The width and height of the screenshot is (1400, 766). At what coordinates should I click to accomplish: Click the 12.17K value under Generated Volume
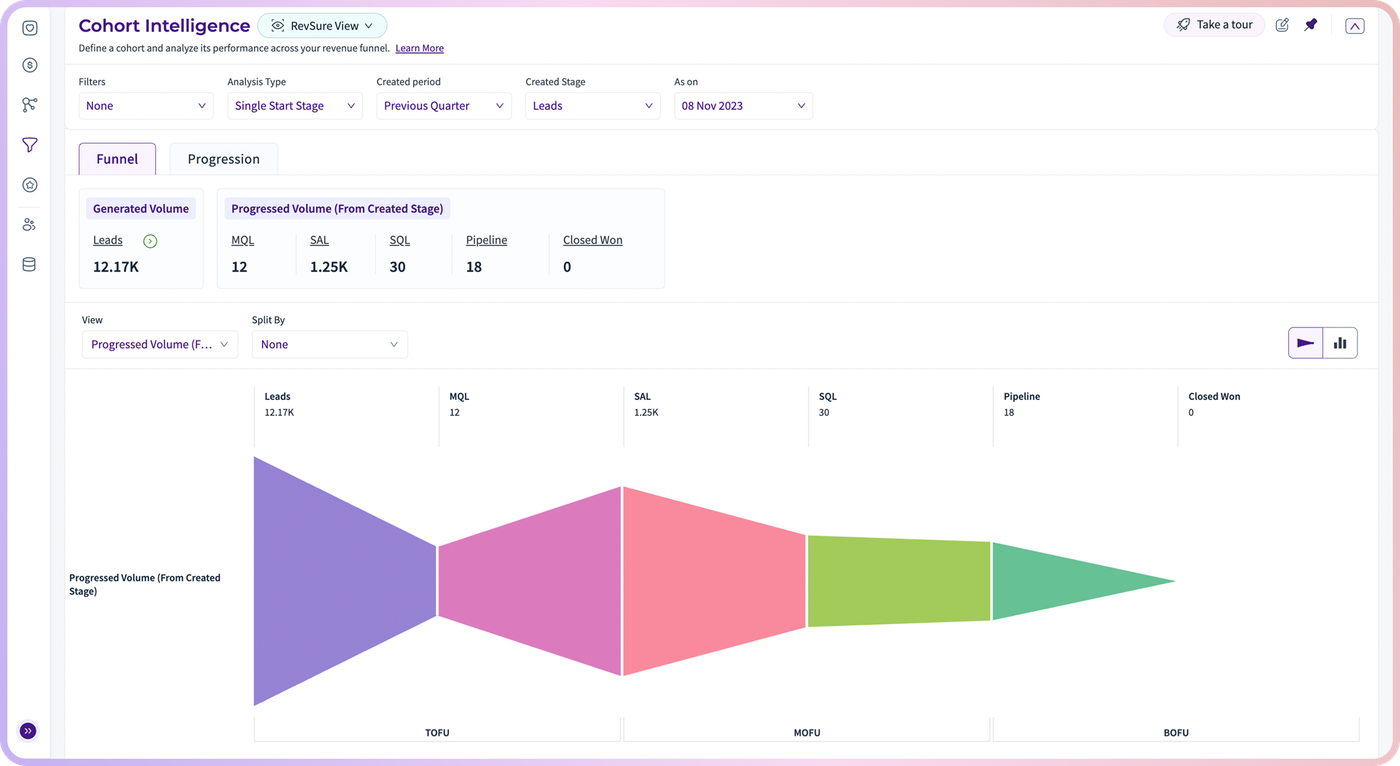(116, 267)
